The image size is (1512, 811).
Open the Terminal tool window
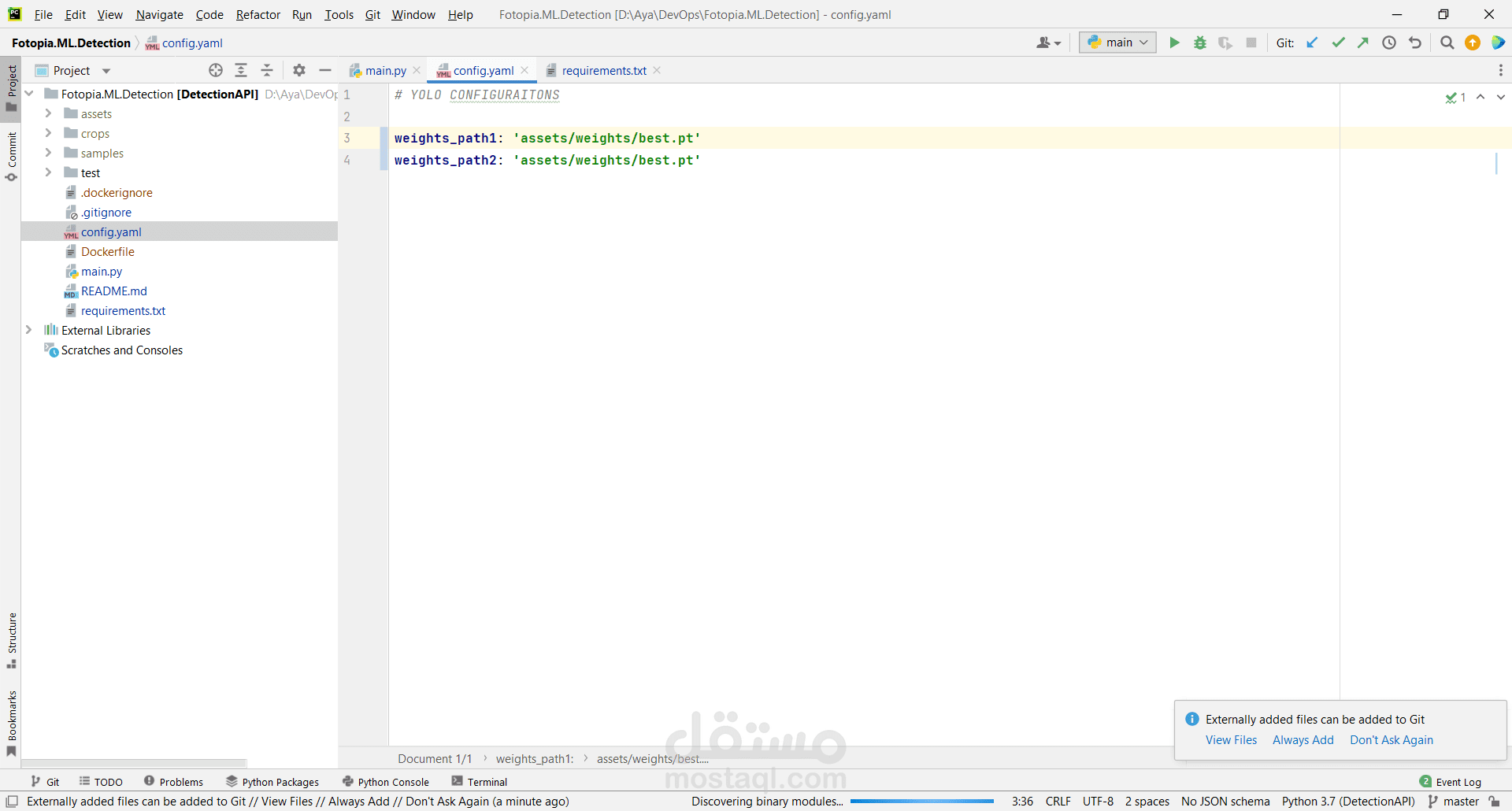(480, 782)
